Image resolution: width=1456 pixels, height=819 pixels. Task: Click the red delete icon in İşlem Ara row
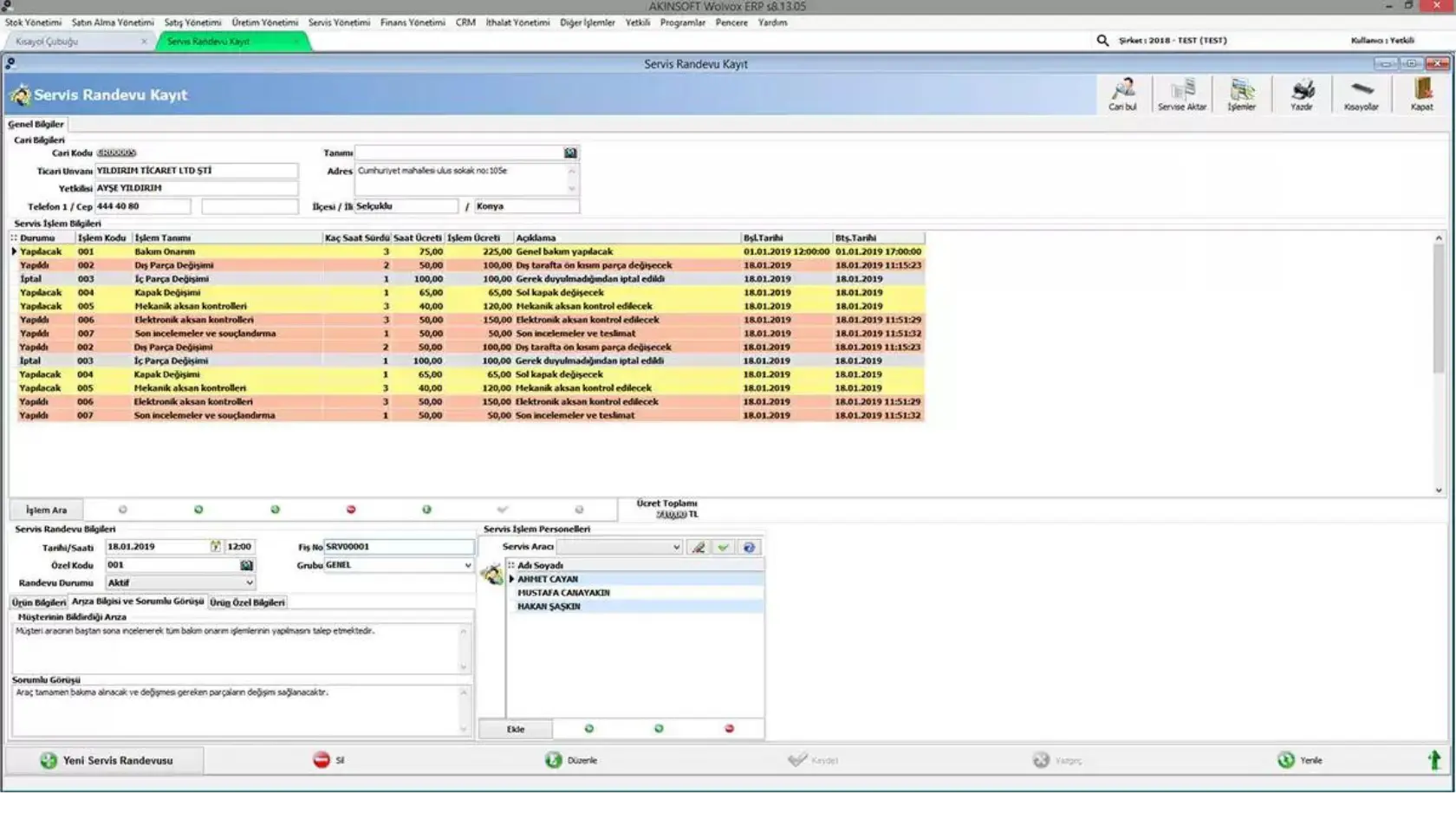(x=351, y=510)
